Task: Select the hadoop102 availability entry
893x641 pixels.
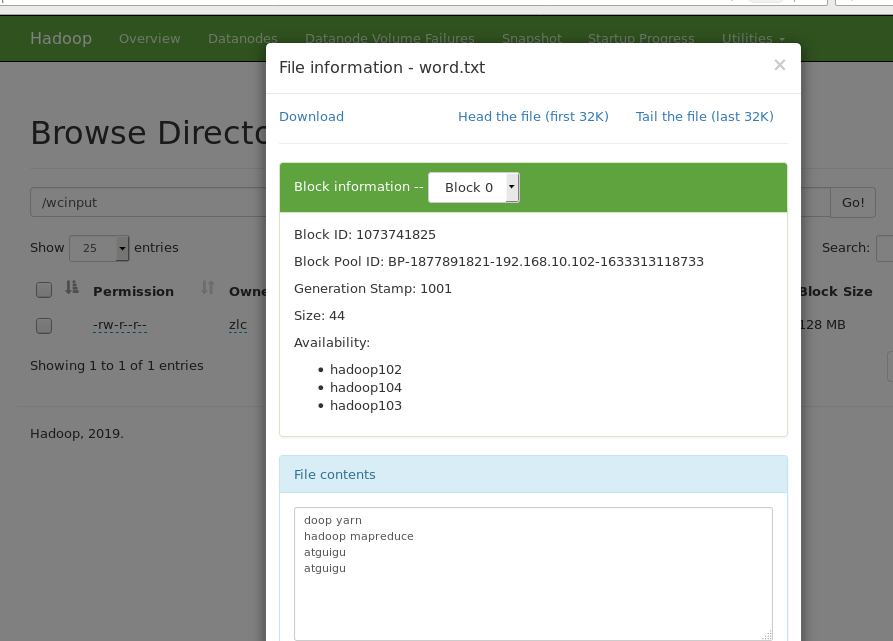Action: click(x=366, y=369)
